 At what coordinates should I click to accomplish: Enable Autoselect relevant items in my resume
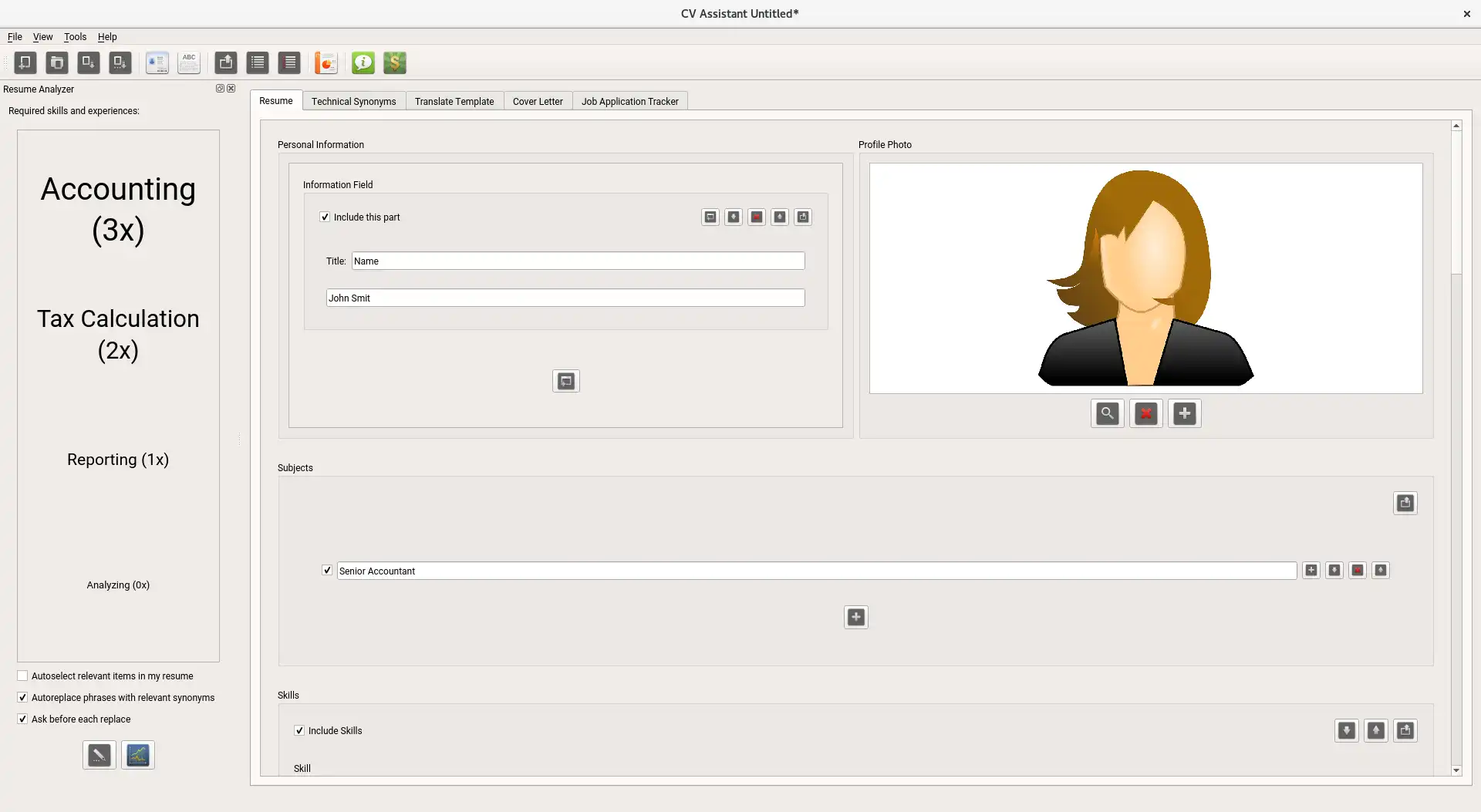click(22, 676)
